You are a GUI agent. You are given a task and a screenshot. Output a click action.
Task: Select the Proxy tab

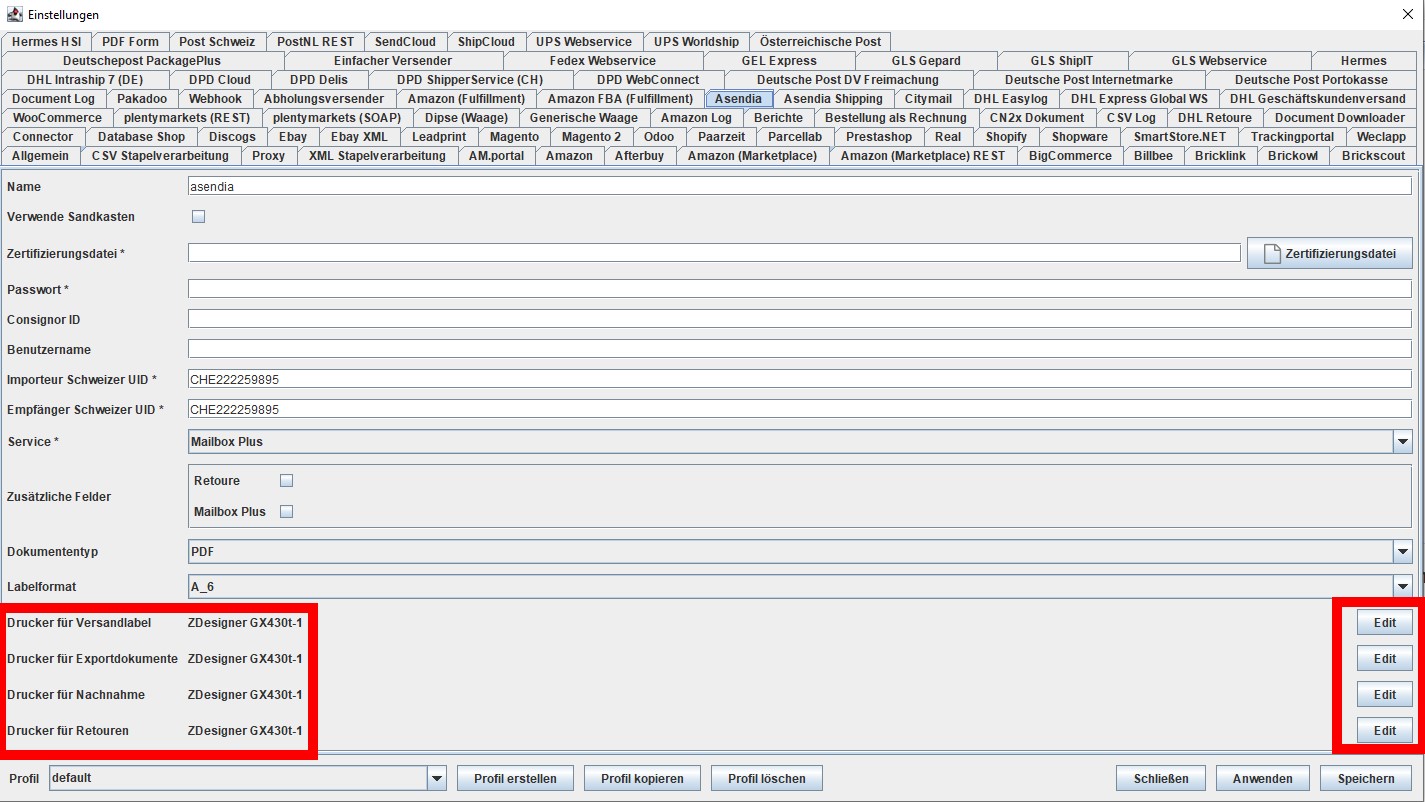[268, 156]
